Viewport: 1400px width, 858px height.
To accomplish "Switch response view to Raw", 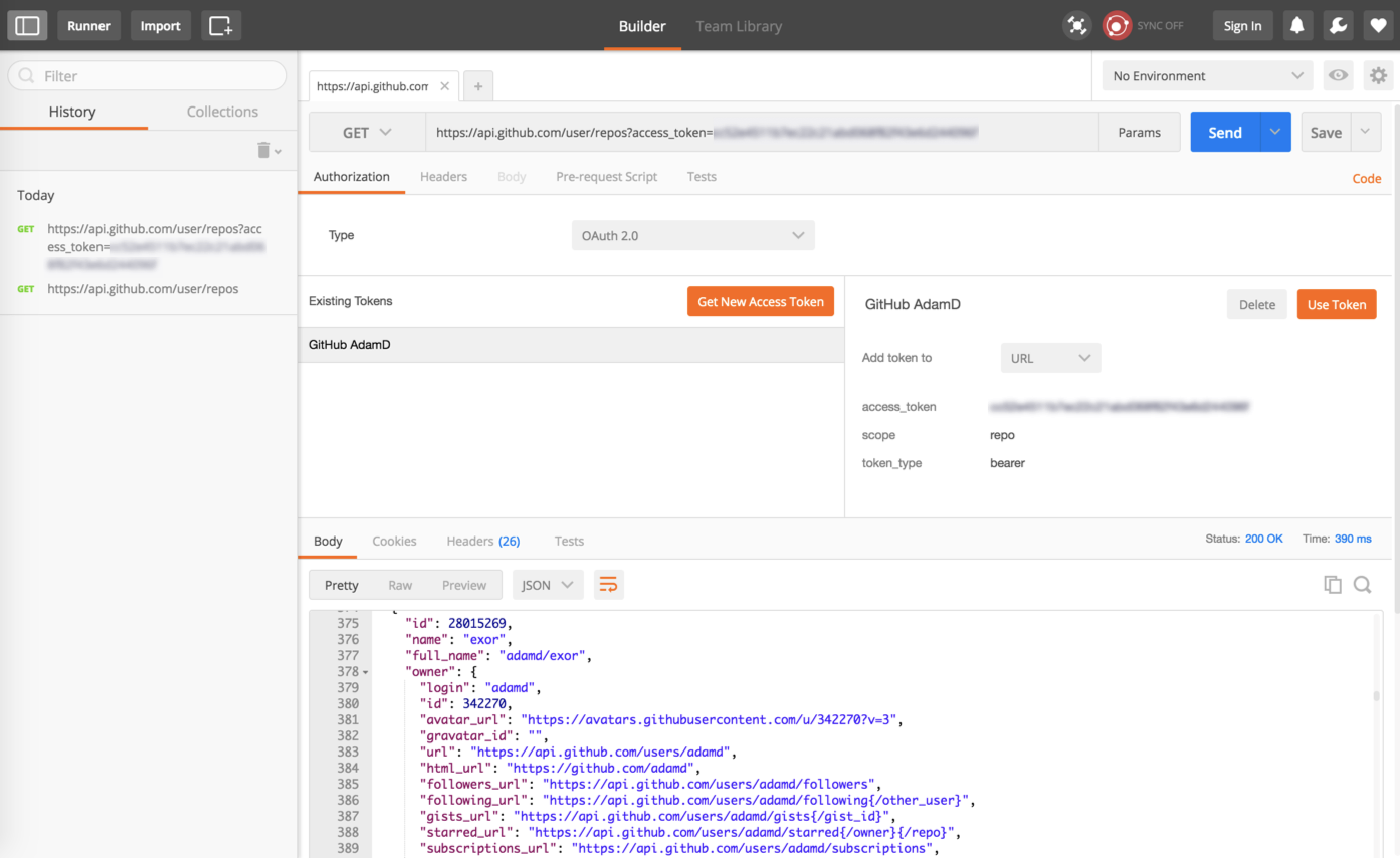I will pos(400,585).
